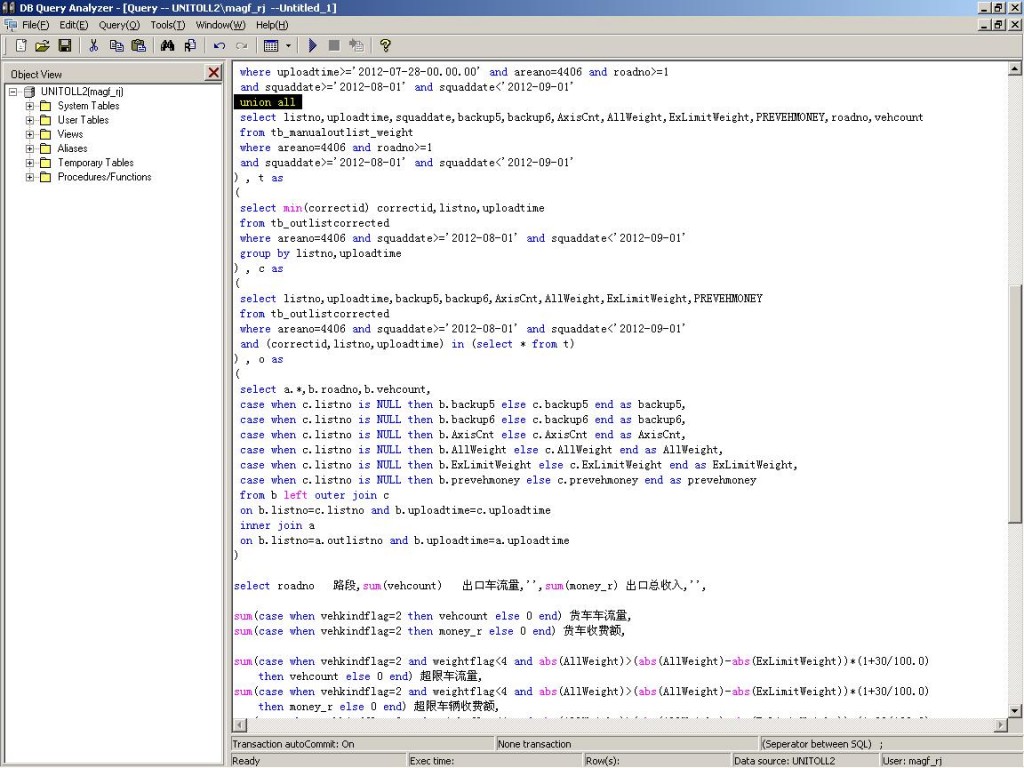Screen dimensions: 1024x768
Task: Collapse the UNITOLL2(magf_rj) root node
Action: click(x=14, y=92)
